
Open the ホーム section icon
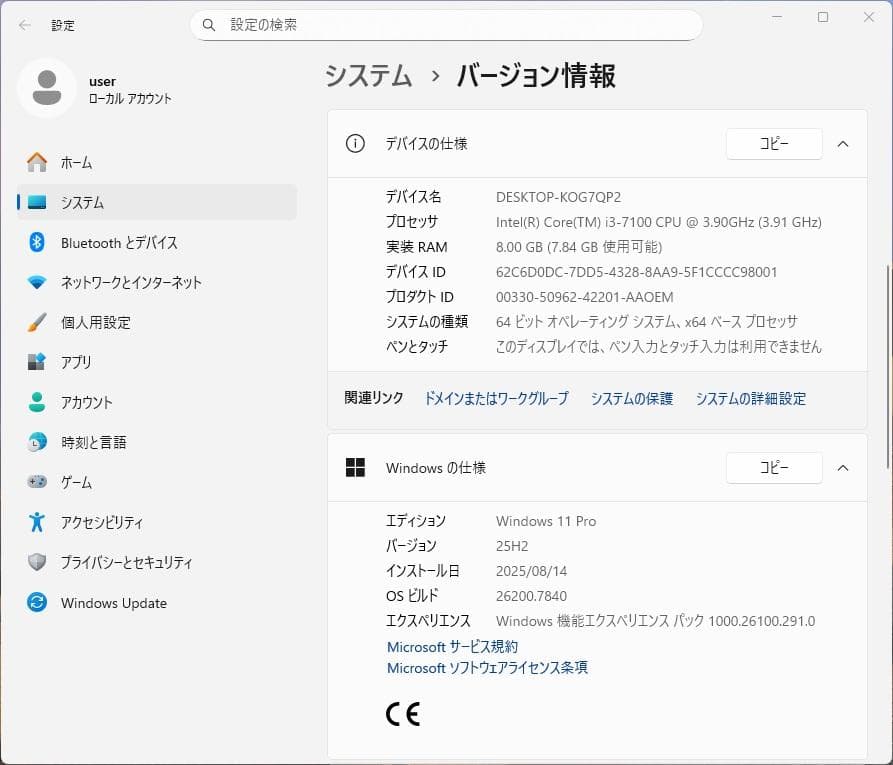[x=38, y=162]
